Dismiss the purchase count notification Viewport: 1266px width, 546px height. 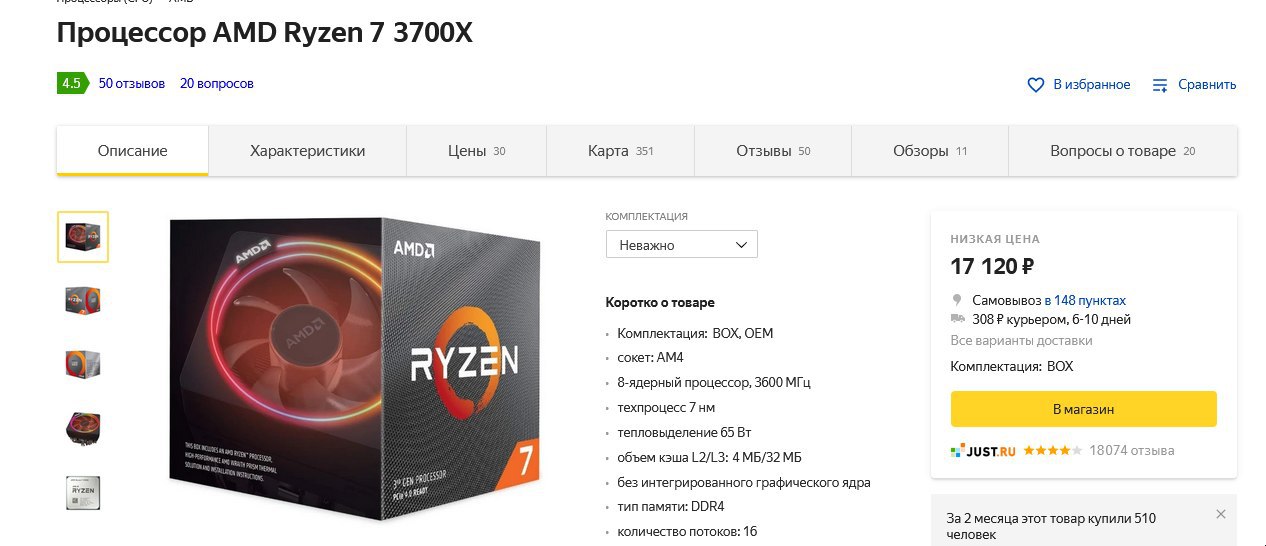pos(1220,514)
